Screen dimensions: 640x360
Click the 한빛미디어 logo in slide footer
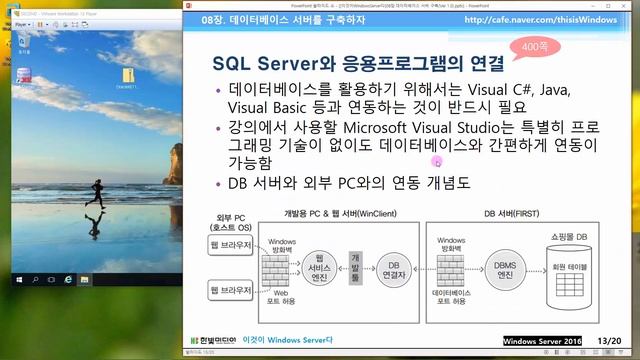[x=213, y=340]
